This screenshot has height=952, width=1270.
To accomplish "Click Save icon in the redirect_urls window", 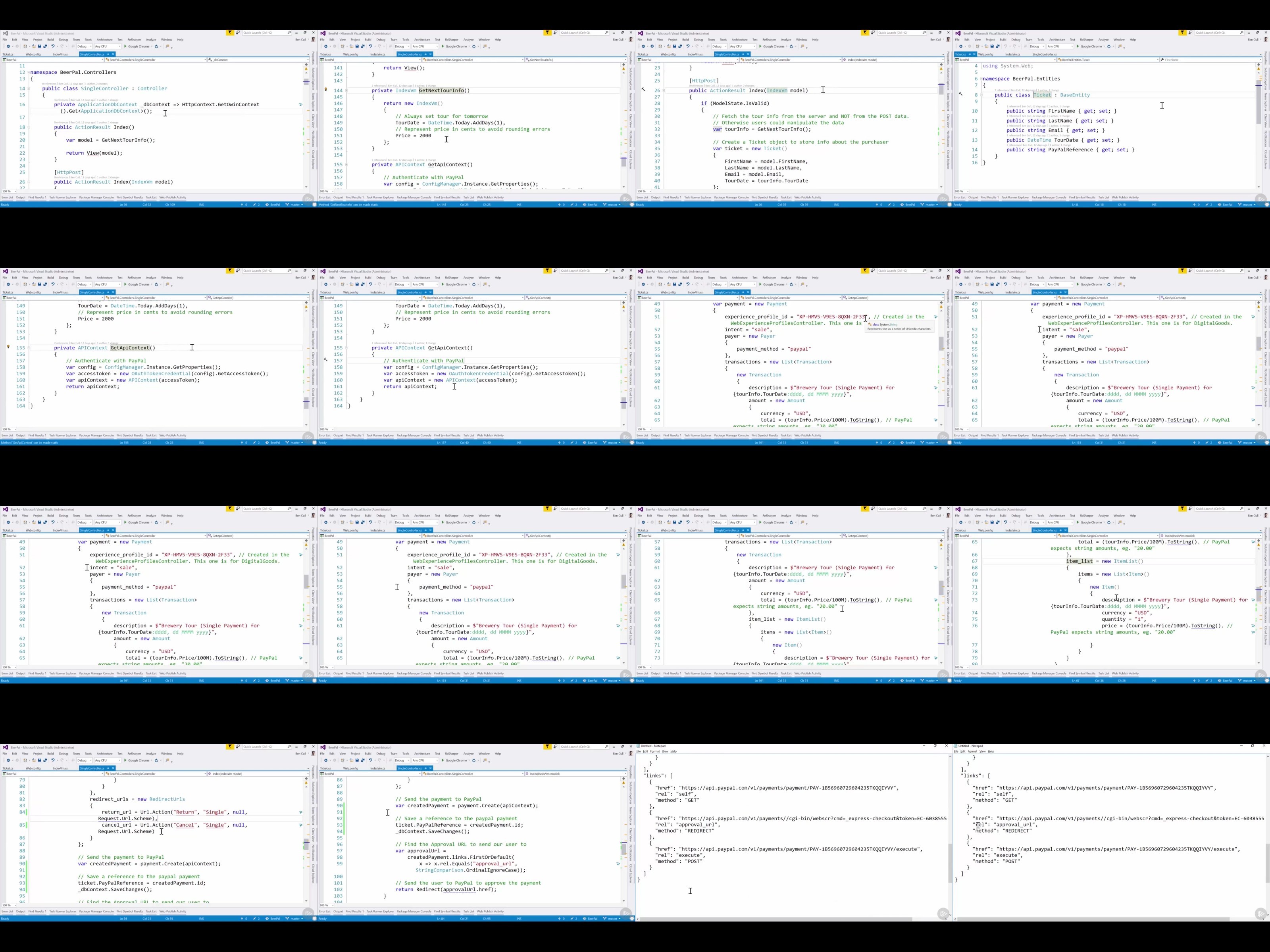I will (x=40, y=760).
